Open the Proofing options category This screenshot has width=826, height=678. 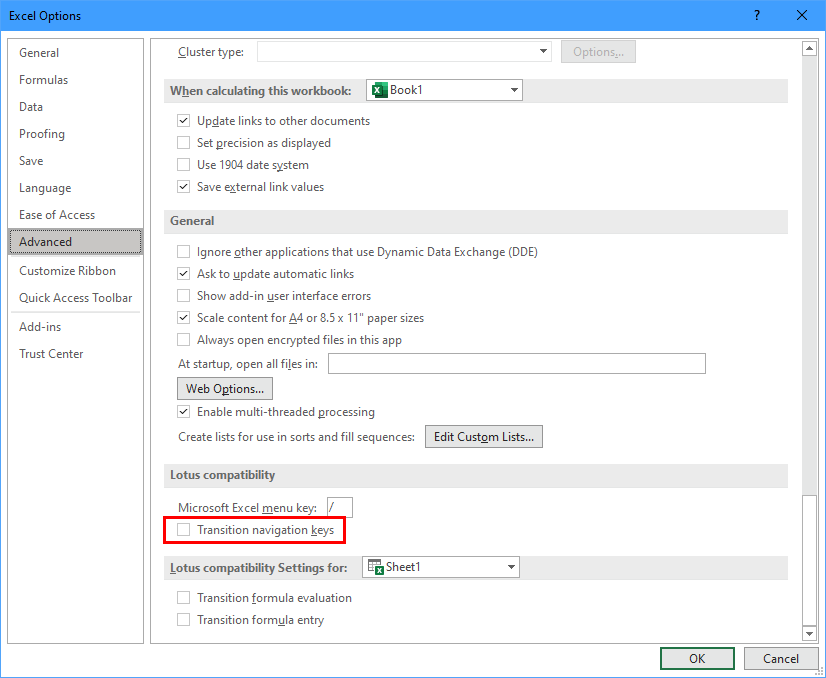pyautogui.click(x=75, y=134)
